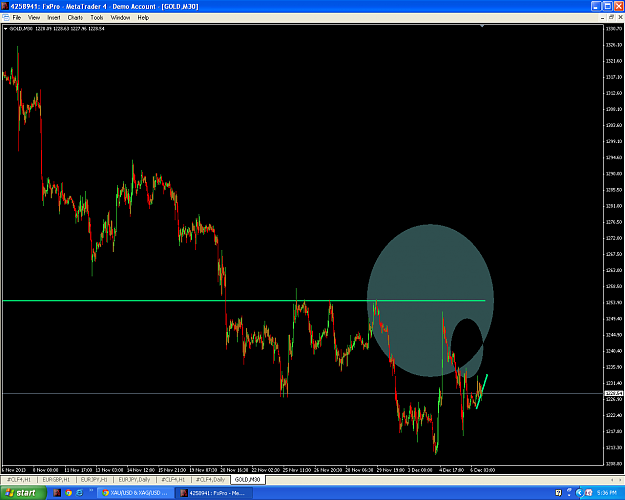
Task: Open the Help menu
Action: pos(143,18)
